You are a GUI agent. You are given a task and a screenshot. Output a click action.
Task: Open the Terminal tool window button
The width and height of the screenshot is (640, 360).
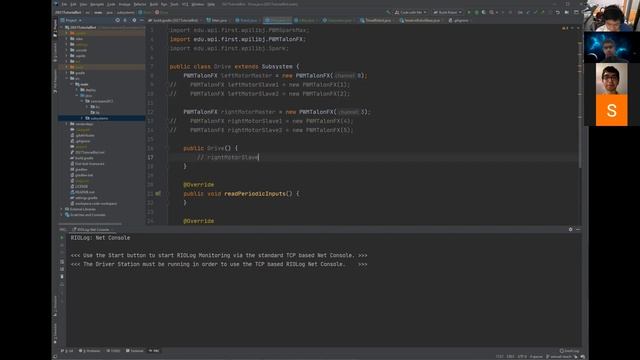[x=135, y=351]
